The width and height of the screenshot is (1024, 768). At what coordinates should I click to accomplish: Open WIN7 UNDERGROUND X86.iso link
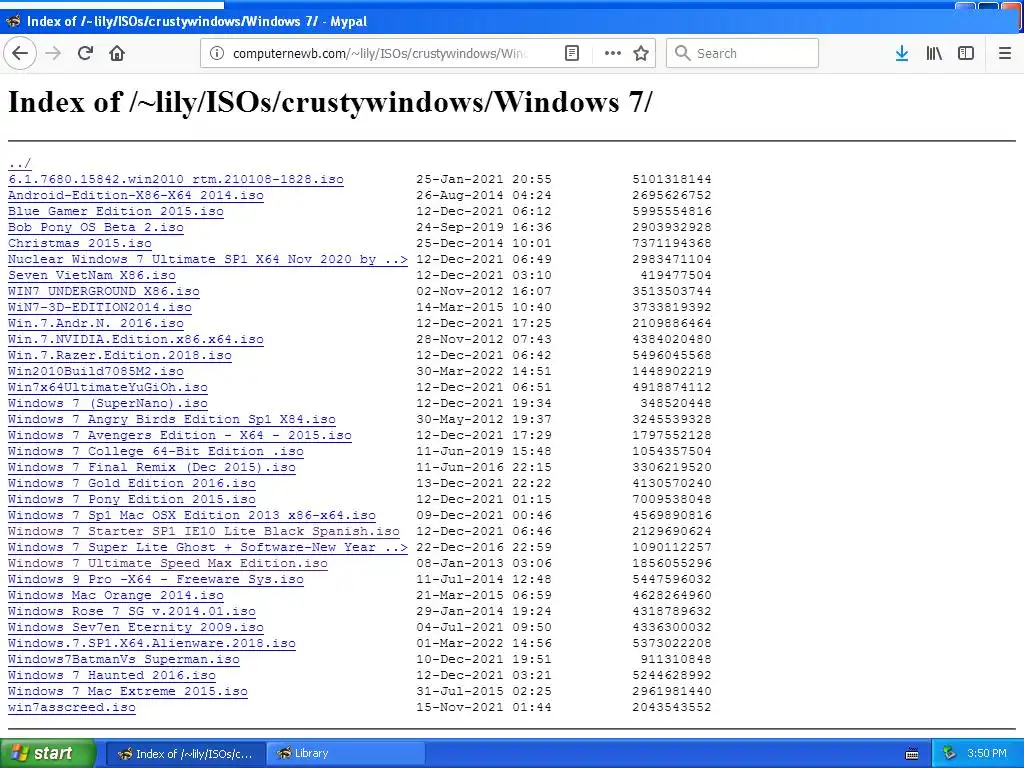104,291
